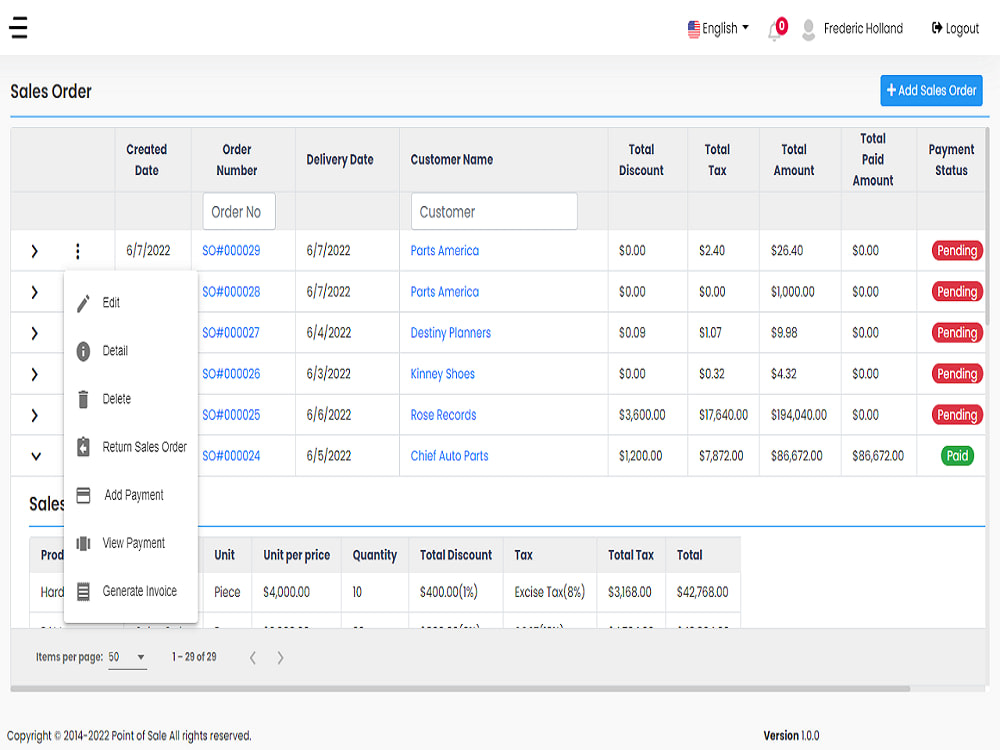Open customer Rose Records link

443,415
